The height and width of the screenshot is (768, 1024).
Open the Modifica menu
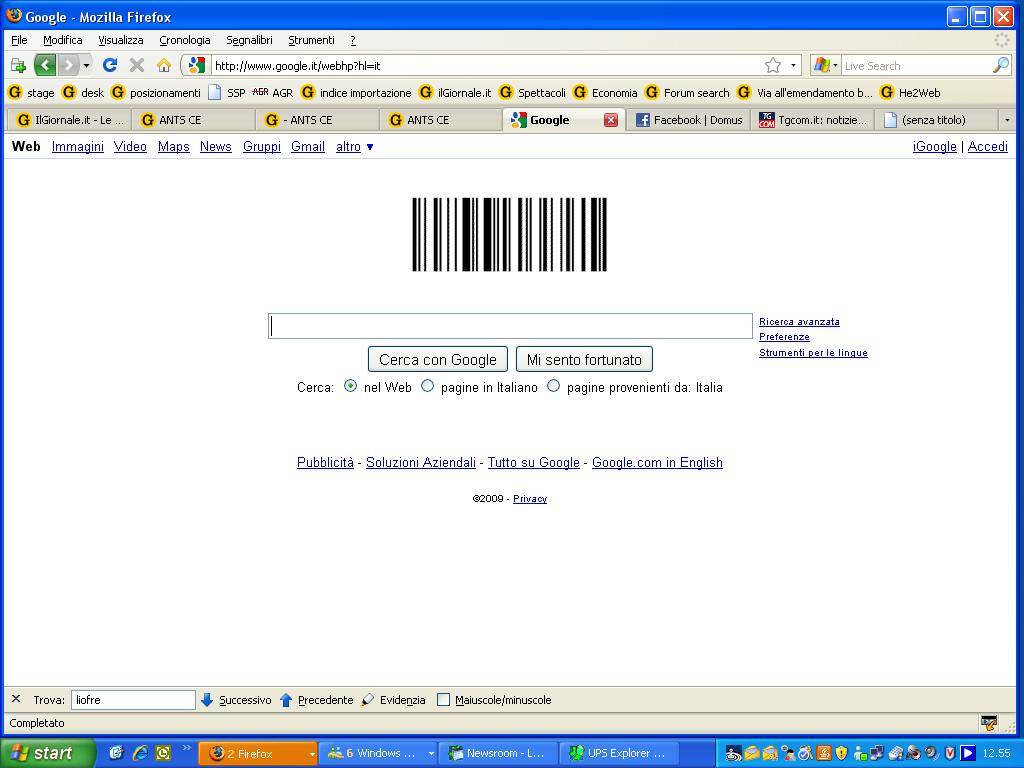pos(63,40)
